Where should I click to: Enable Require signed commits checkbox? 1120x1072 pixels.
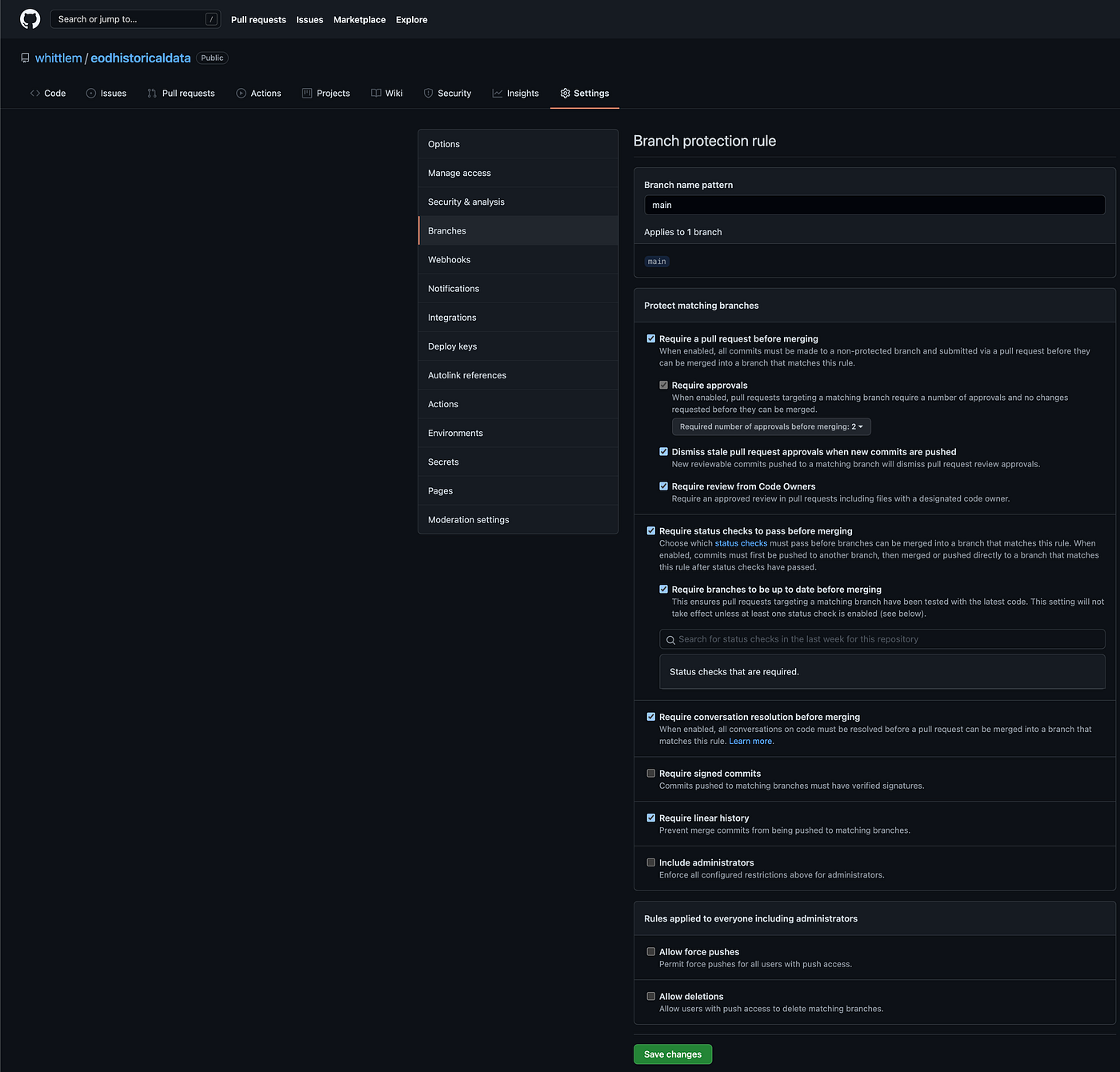point(651,774)
